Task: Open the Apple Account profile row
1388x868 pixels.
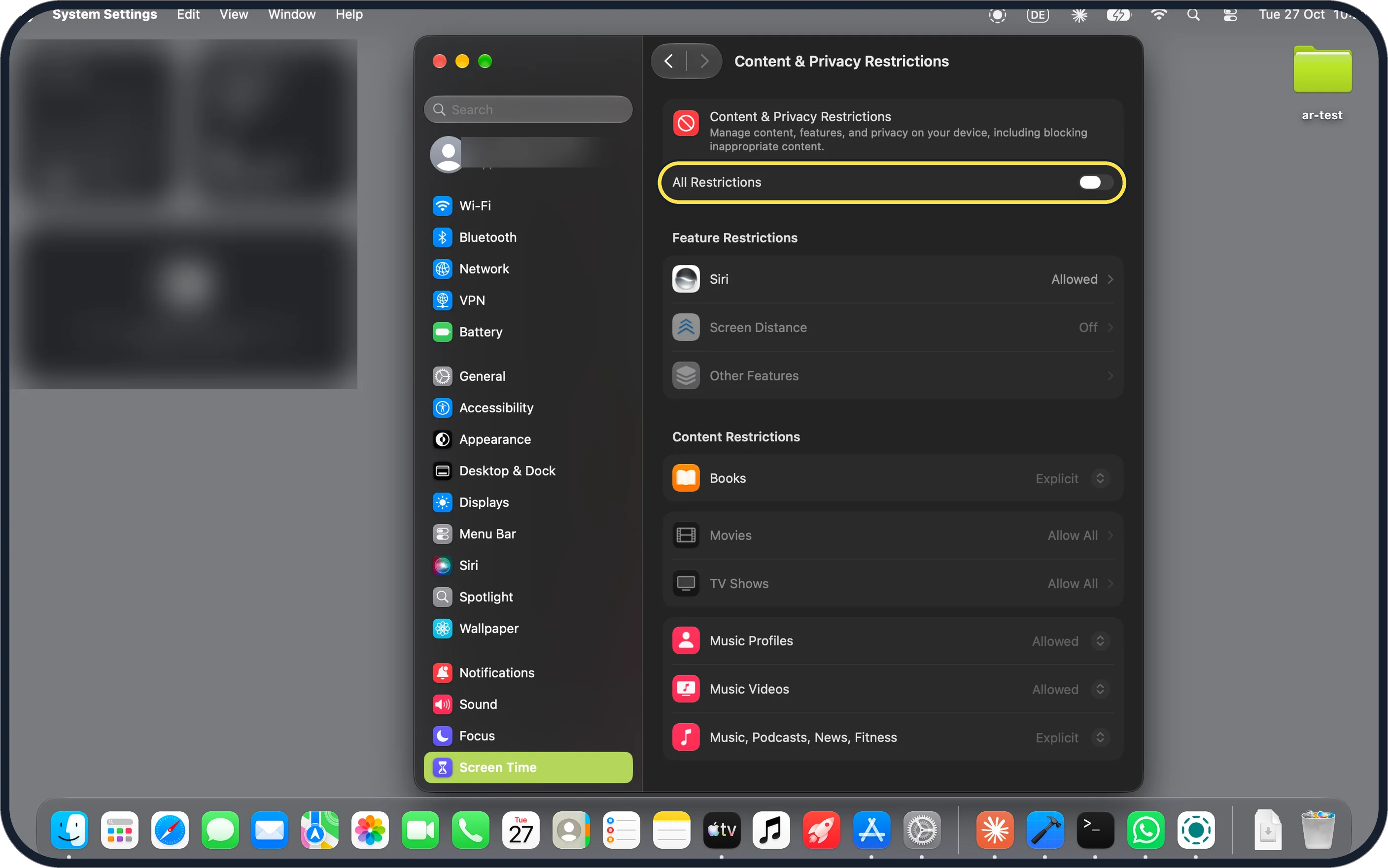Action: [528, 154]
